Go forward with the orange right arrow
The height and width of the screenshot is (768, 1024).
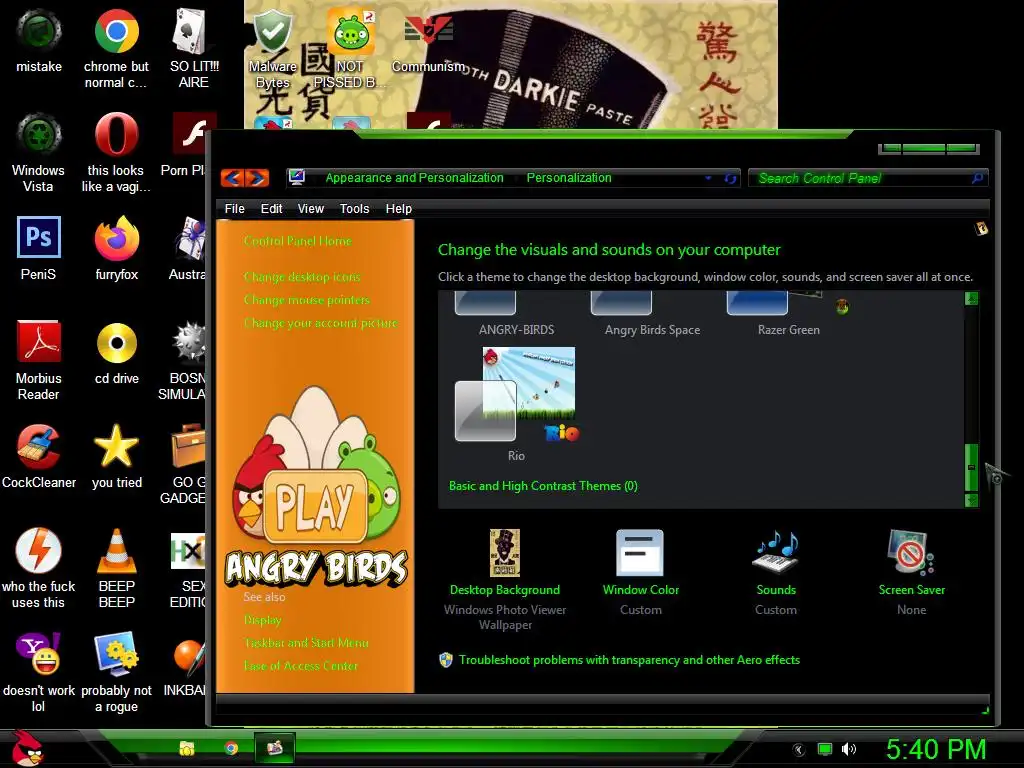point(257,178)
